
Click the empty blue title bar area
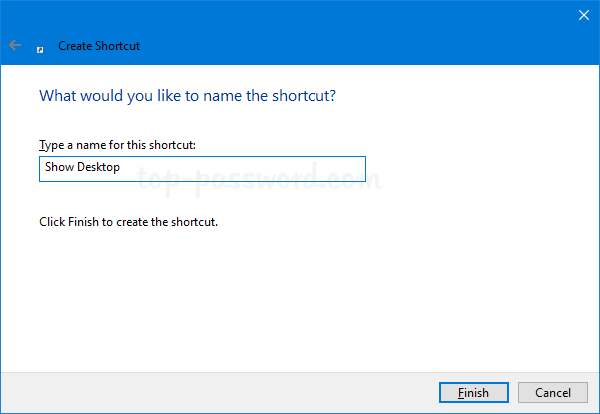pos(350,30)
